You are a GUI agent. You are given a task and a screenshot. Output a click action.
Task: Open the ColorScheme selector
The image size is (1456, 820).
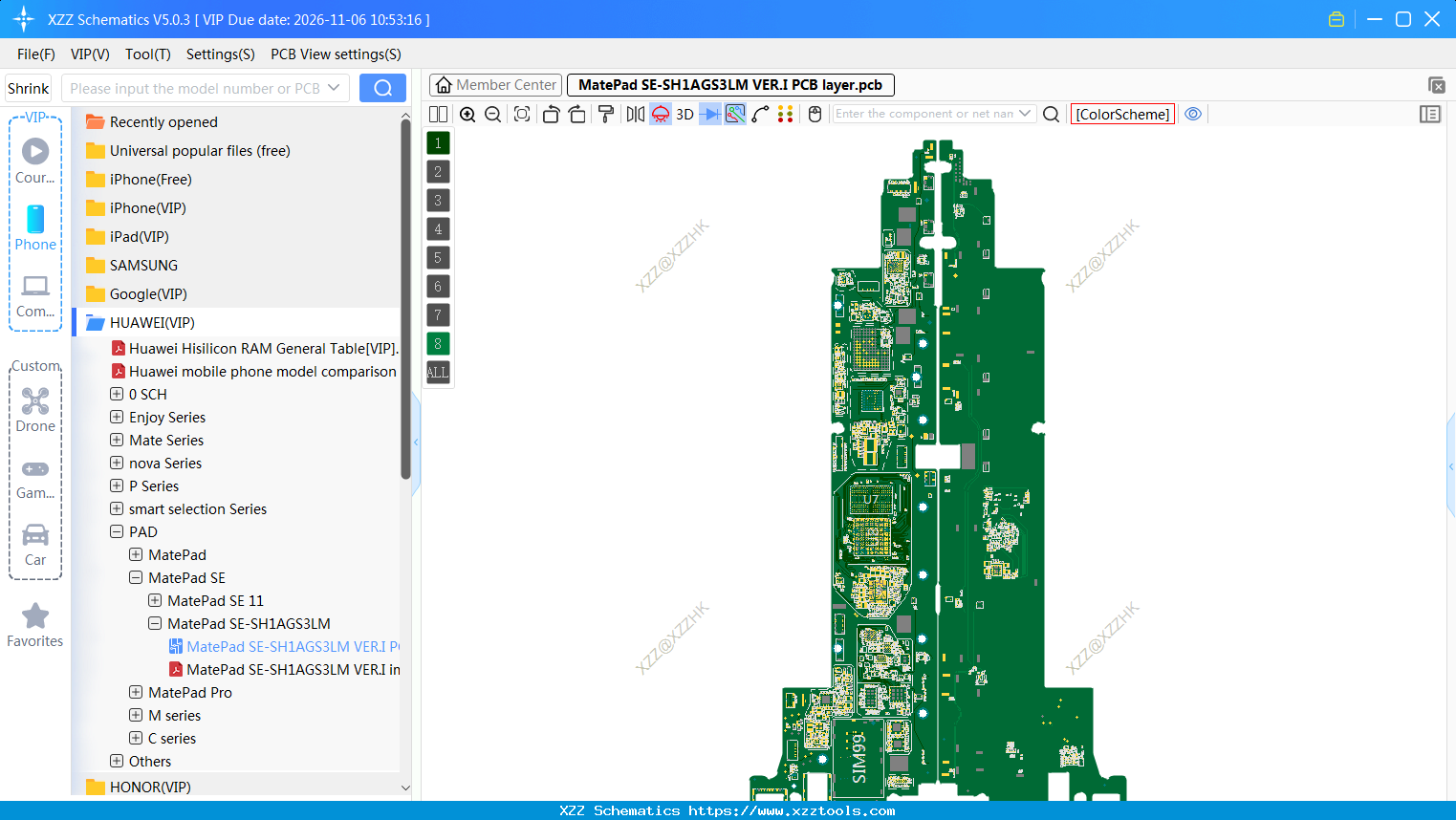(1121, 114)
